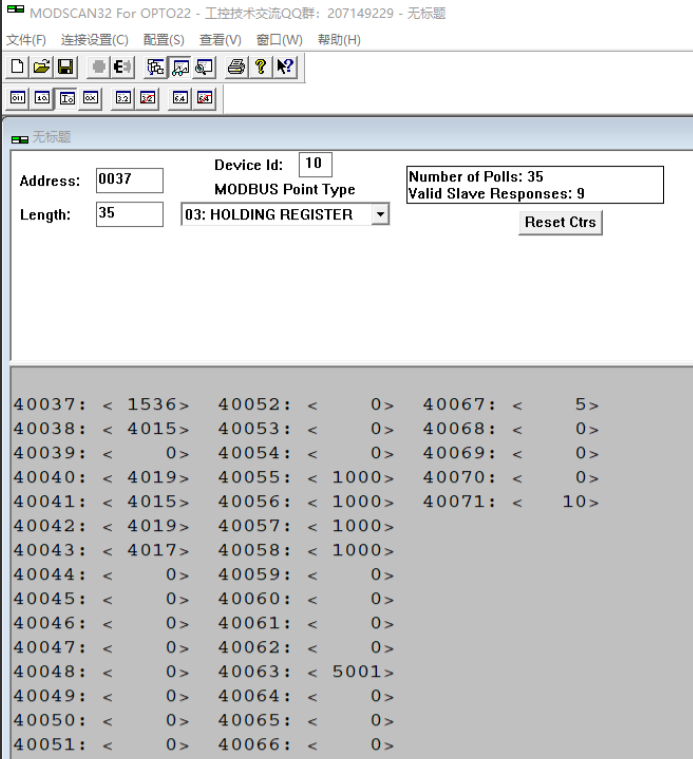Click the child window document icon
The height and width of the screenshot is (759, 693).
click(20, 139)
